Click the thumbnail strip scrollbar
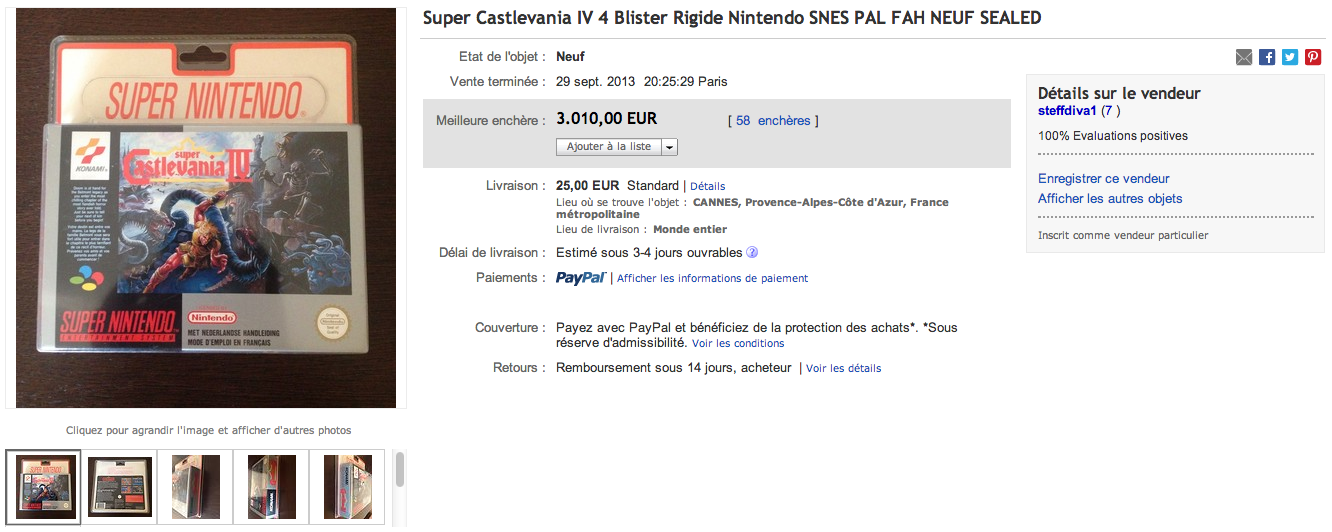The width and height of the screenshot is (1332, 532). 400,470
